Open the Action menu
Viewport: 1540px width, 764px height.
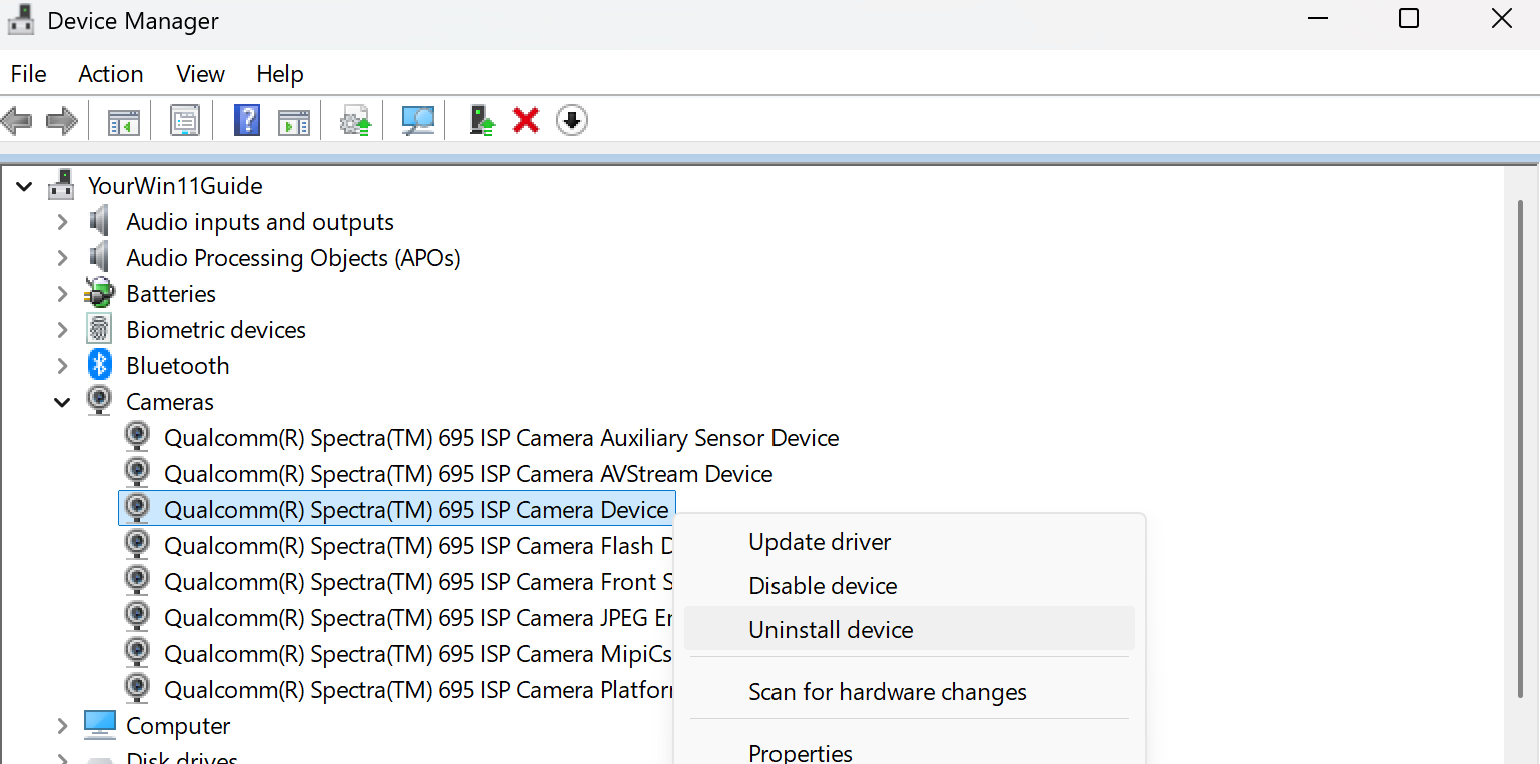111,74
